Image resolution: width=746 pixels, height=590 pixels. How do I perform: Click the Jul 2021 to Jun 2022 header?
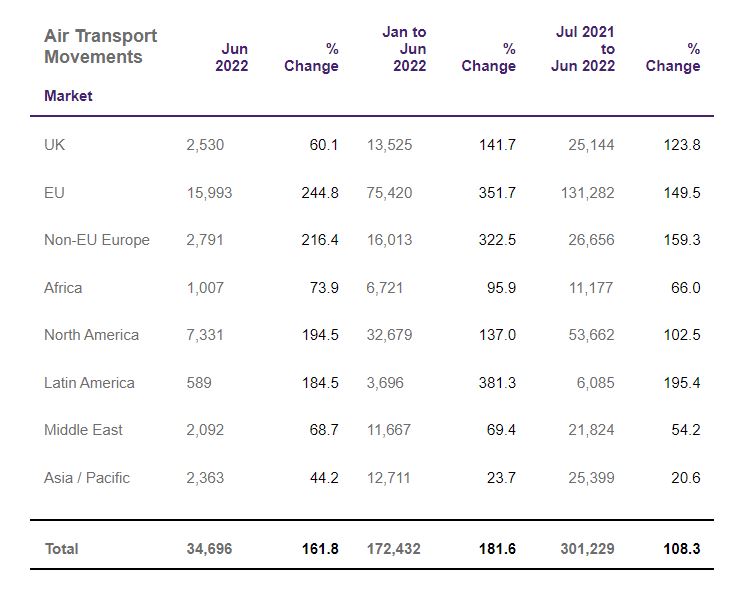click(583, 49)
